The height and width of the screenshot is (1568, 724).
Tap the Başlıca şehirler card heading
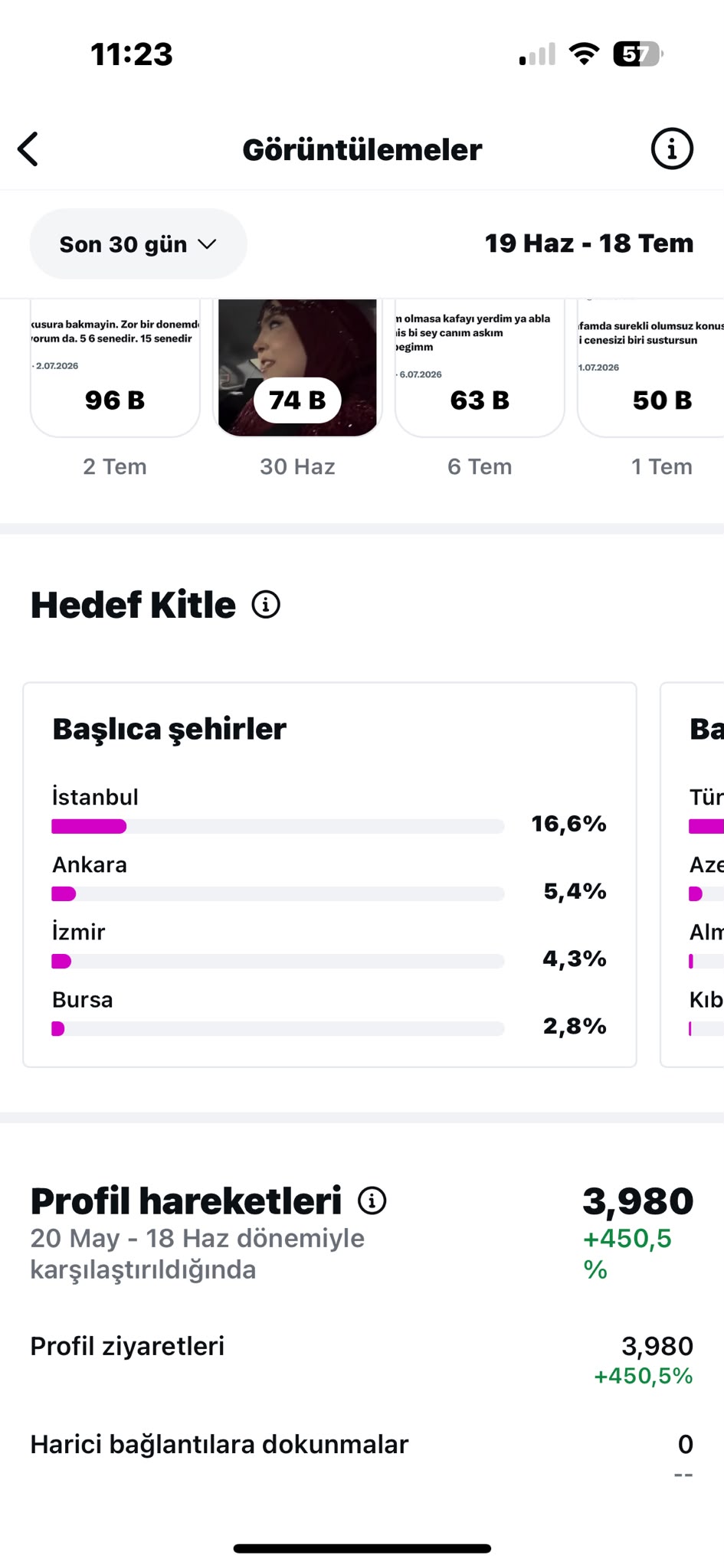tap(169, 730)
